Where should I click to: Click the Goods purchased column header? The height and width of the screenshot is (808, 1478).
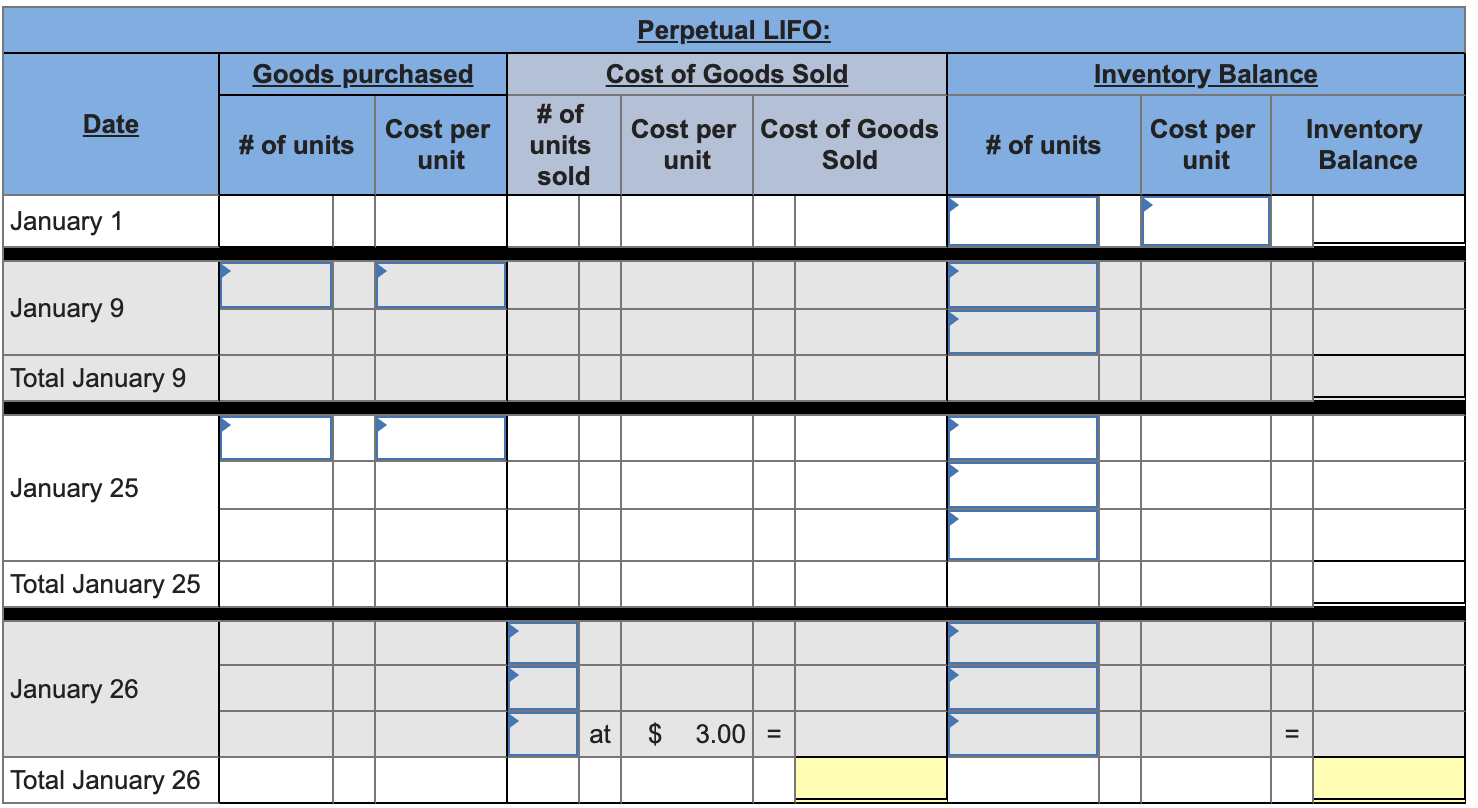click(x=363, y=74)
